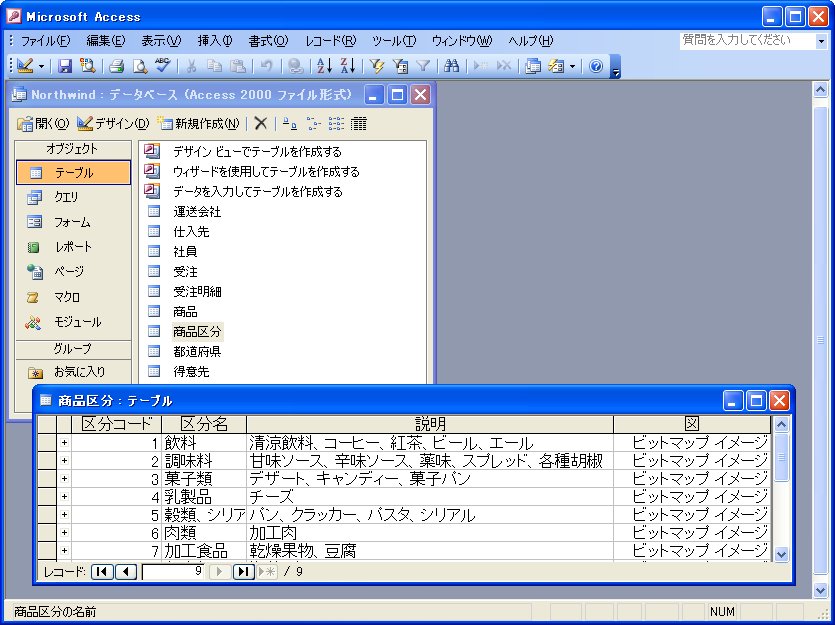
Task: Expand subdatasheet for row 菓子類
Action: tap(64, 479)
